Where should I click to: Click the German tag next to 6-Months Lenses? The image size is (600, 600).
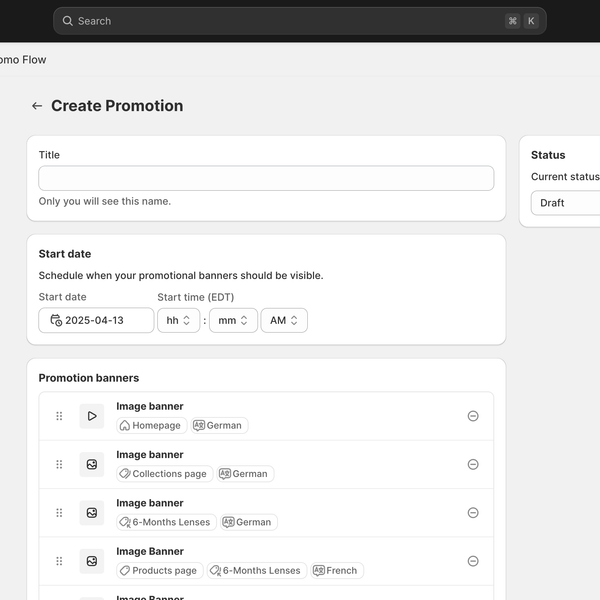coord(249,522)
